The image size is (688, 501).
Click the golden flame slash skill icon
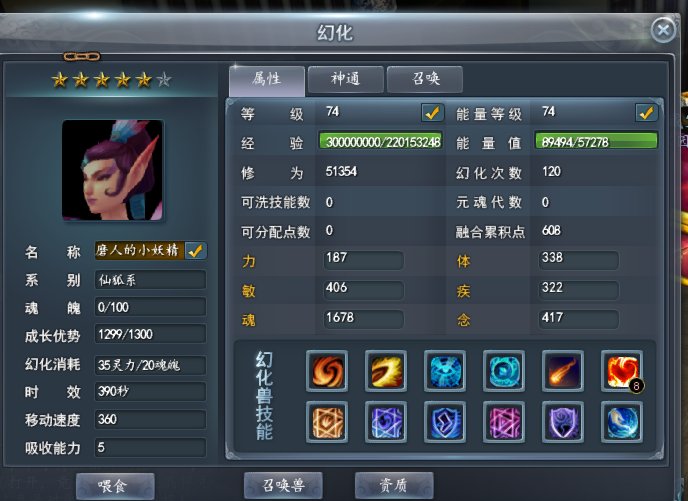[x=386, y=371]
